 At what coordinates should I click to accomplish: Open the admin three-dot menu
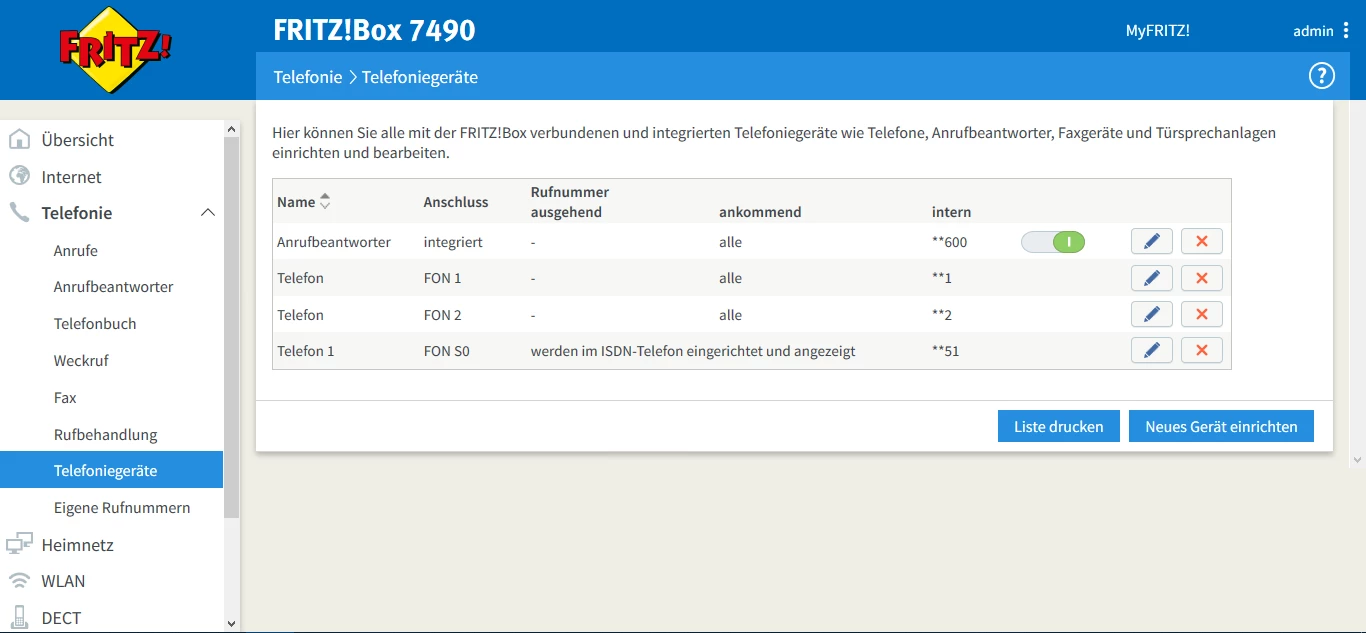(x=1346, y=31)
